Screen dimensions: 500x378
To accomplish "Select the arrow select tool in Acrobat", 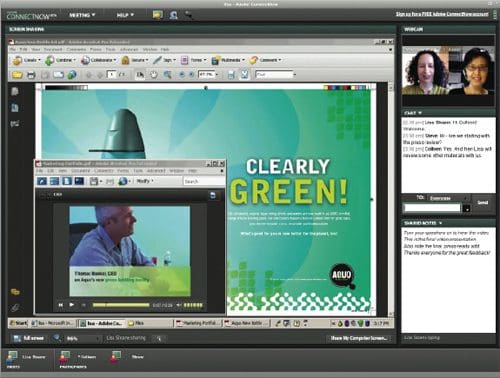I will [x=140, y=75].
